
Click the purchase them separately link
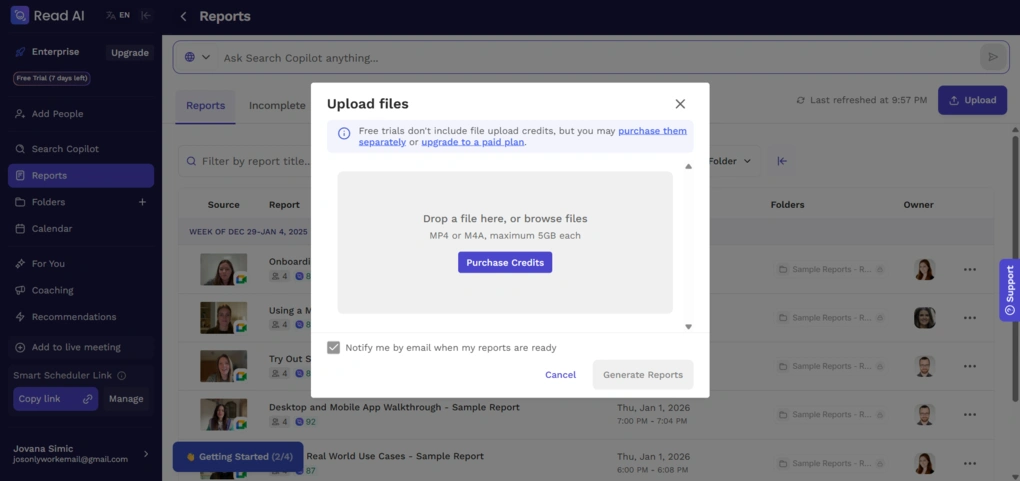coord(522,136)
